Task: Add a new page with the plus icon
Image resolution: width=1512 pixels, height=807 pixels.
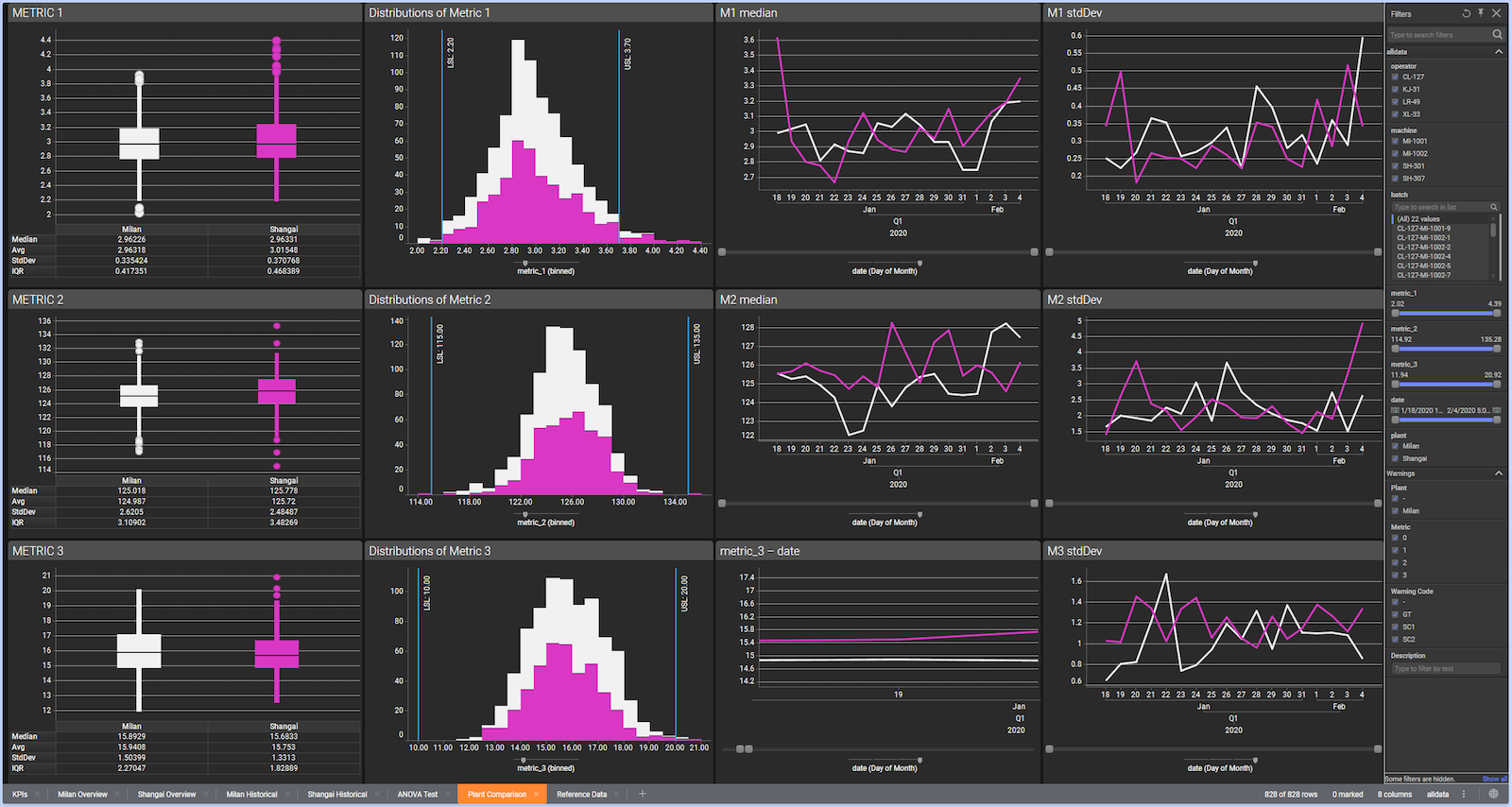Action: pos(642,794)
